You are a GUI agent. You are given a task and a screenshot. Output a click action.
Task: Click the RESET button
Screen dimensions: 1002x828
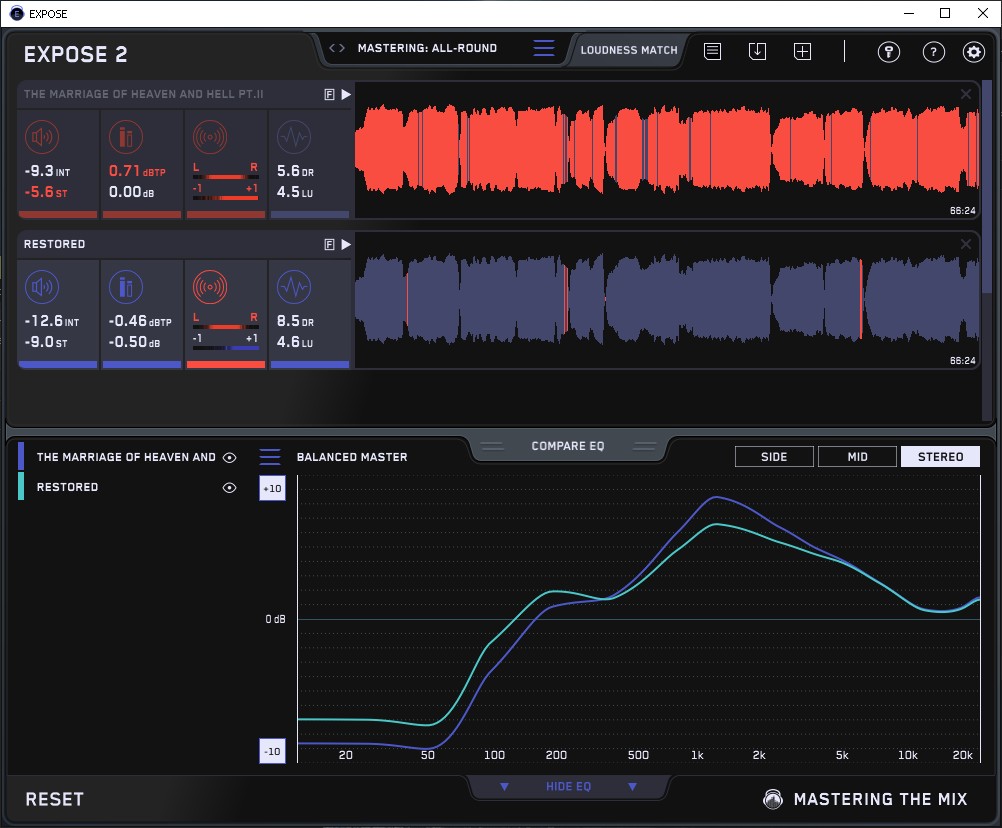(x=55, y=799)
